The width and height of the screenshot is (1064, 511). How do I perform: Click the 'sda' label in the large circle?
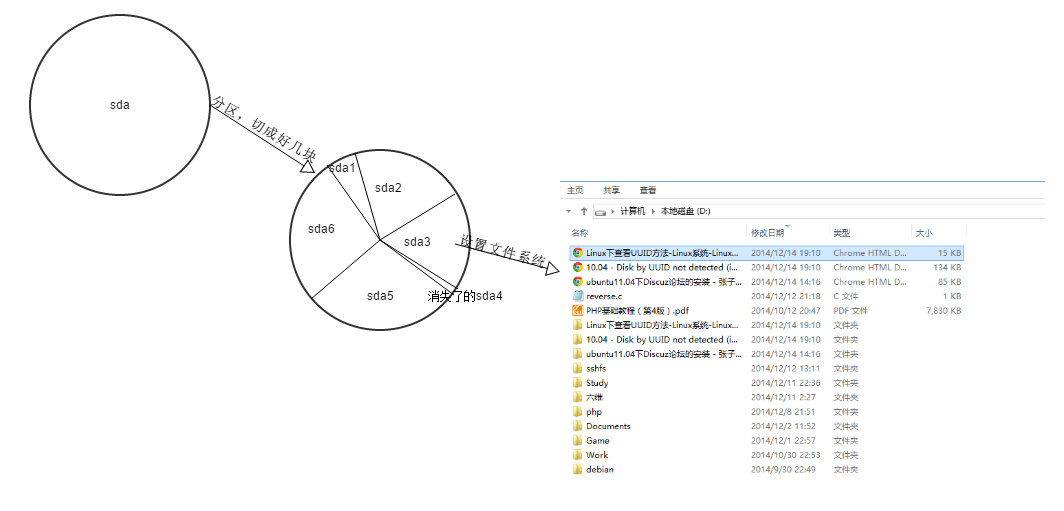coord(119,105)
